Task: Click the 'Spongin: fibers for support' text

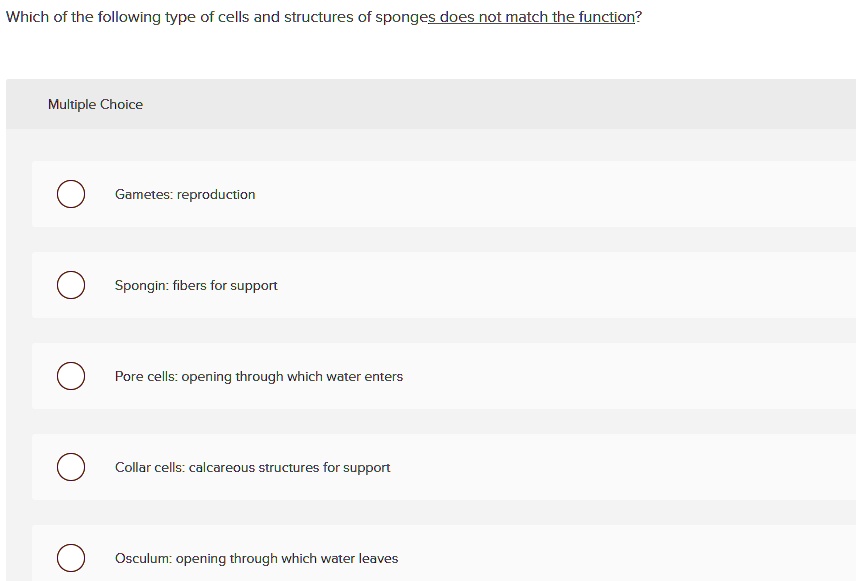Action: 196,285
